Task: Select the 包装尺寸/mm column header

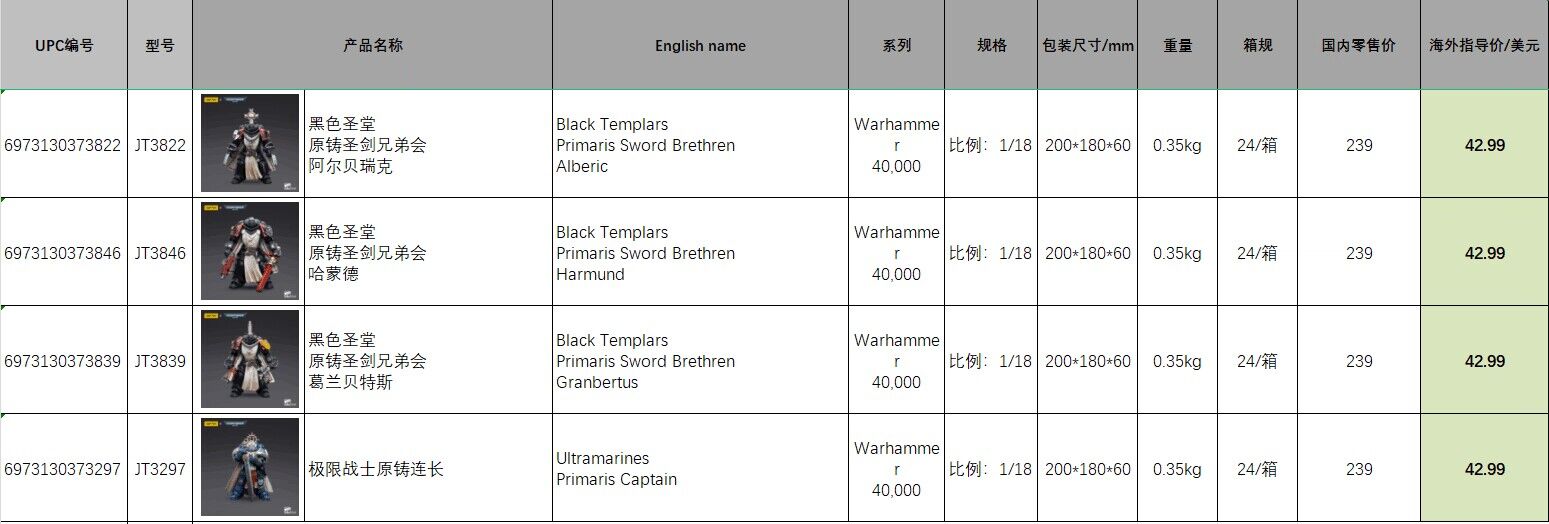Action: [x=1088, y=45]
